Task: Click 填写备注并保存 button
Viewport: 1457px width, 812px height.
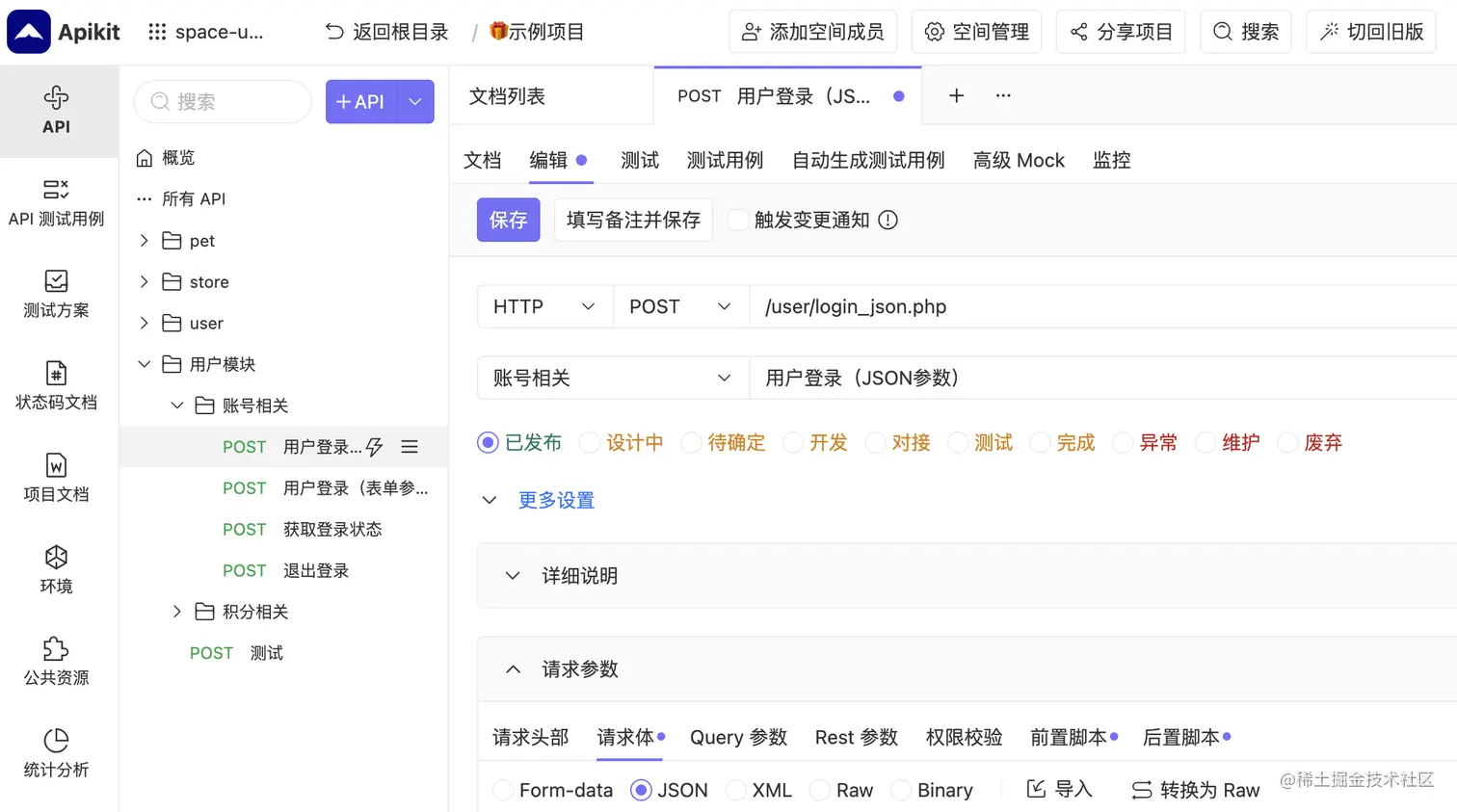Action: 633,220
